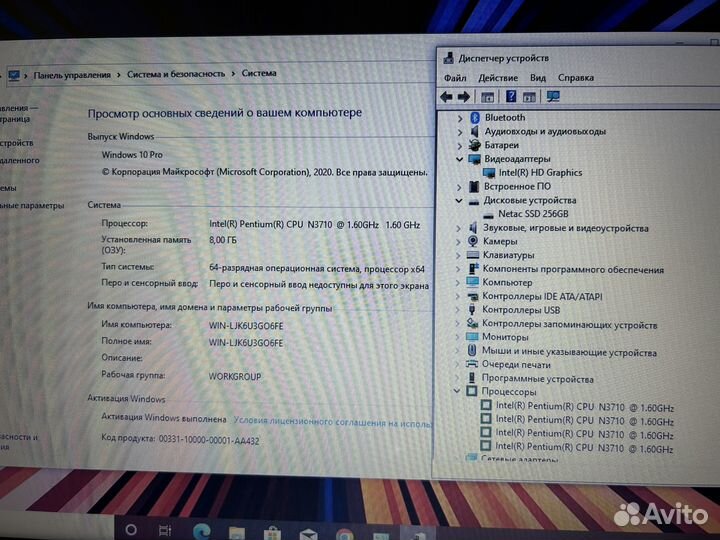This screenshot has height=540, width=720.
Task: Click computer name WIN-LJK6U3GO6FE value
Action: point(246,326)
